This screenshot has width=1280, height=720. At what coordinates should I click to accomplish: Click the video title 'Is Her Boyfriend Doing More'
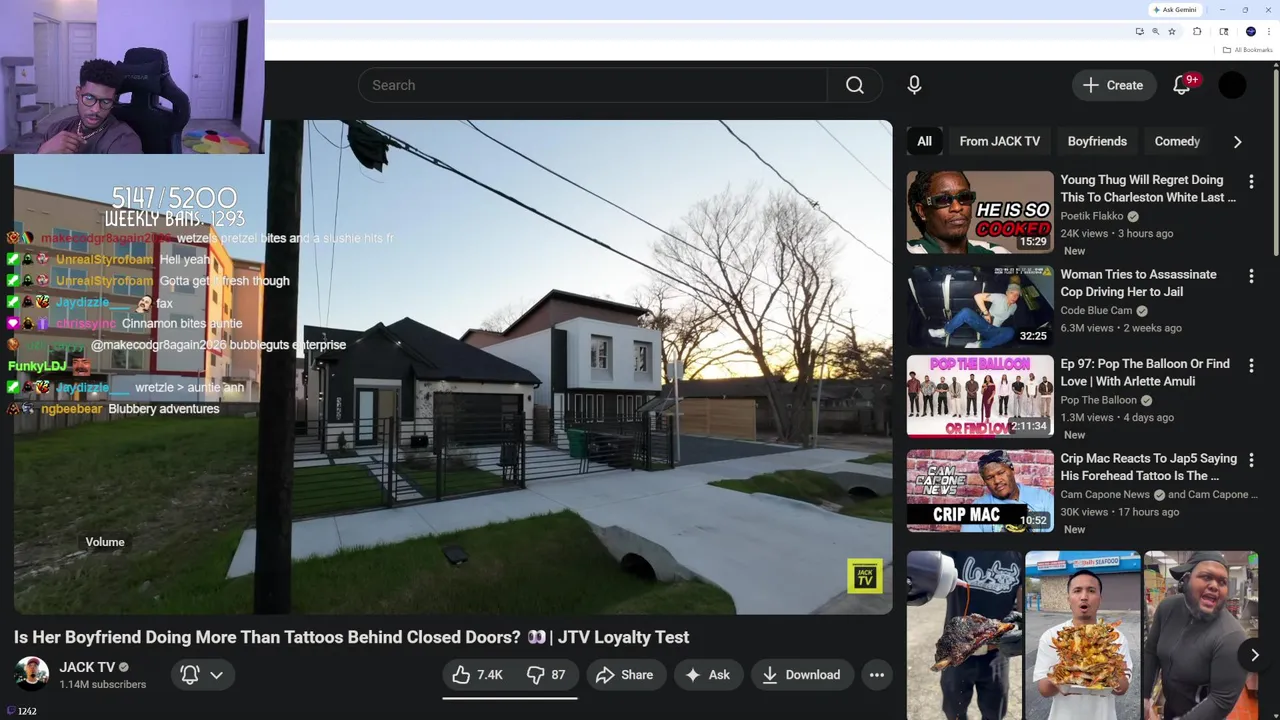tap(351, 637)
